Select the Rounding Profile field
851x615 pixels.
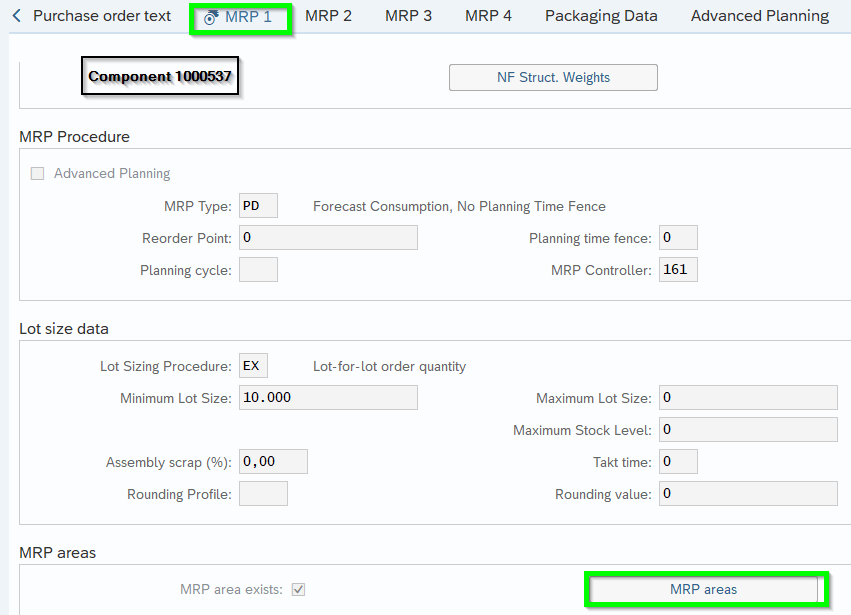point(263,494)
